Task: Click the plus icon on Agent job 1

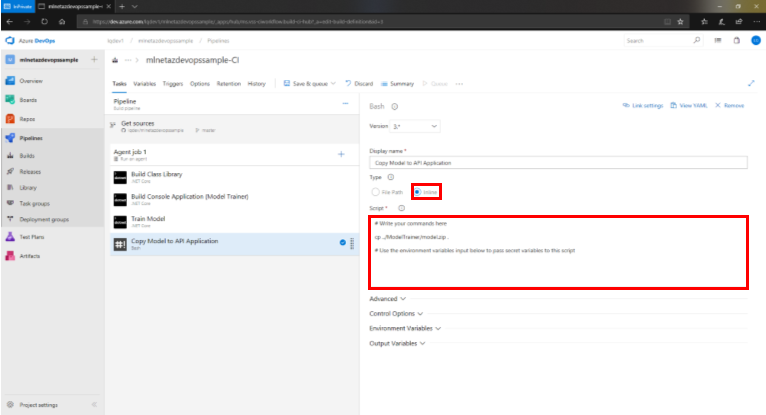Action: 341,154
